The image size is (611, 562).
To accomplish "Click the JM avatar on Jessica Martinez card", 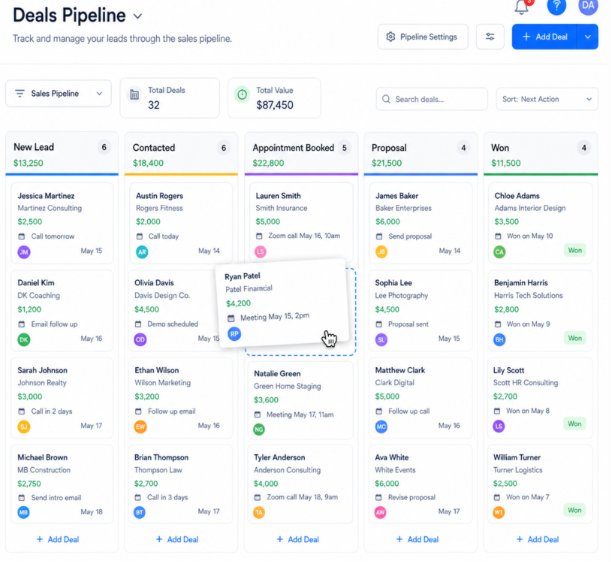I will tap(24, 252).
